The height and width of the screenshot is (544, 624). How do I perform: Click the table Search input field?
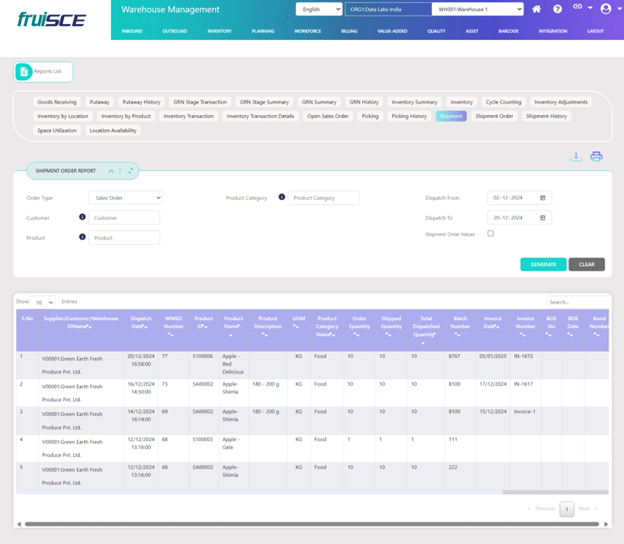tap(576, 301)
